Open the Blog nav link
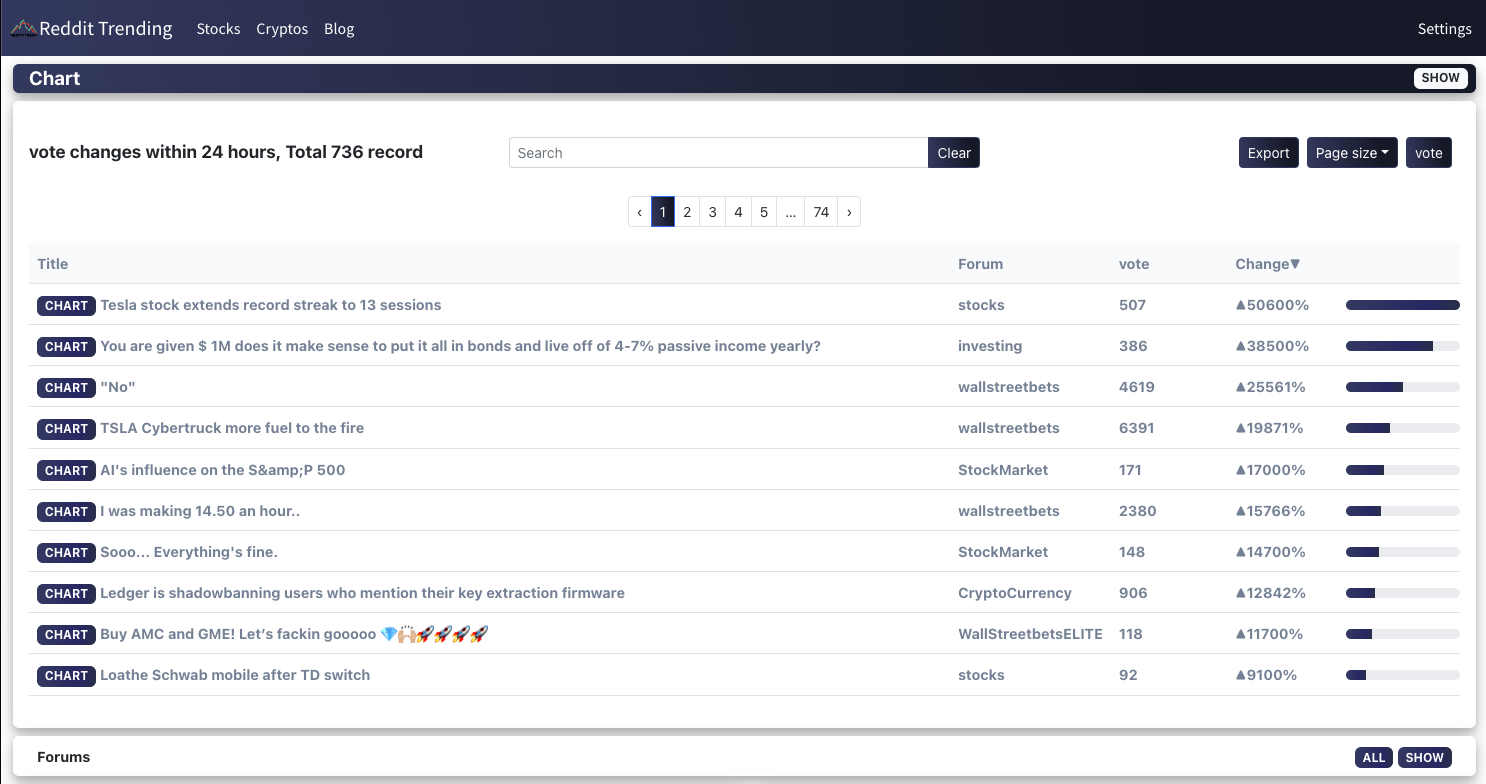 pos(339,29)
